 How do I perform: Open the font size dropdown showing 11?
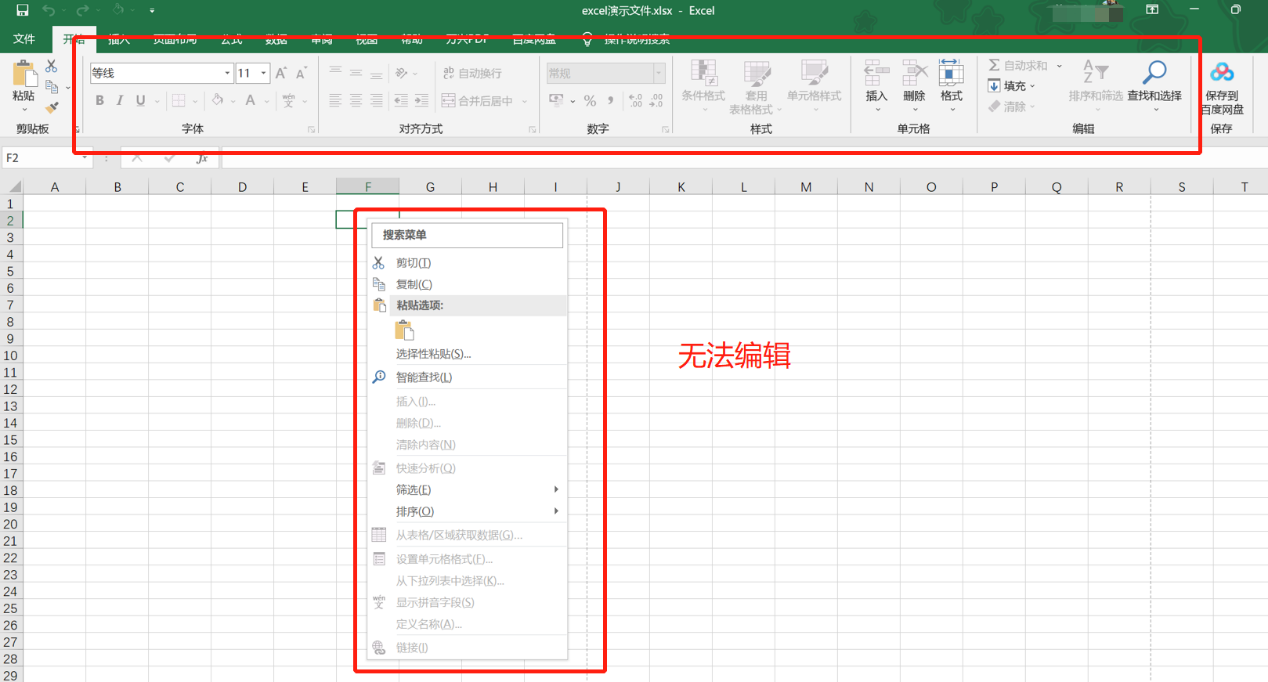tap(264, 73)
